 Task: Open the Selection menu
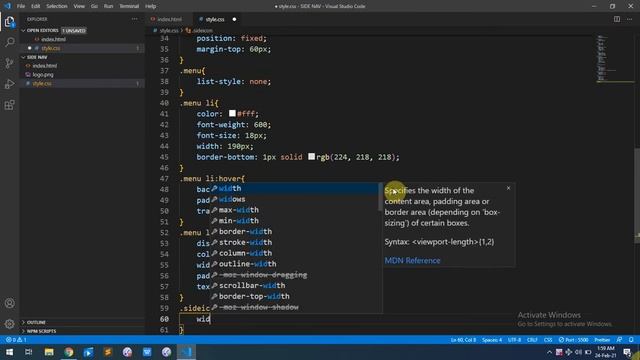[x=57, y=6]
